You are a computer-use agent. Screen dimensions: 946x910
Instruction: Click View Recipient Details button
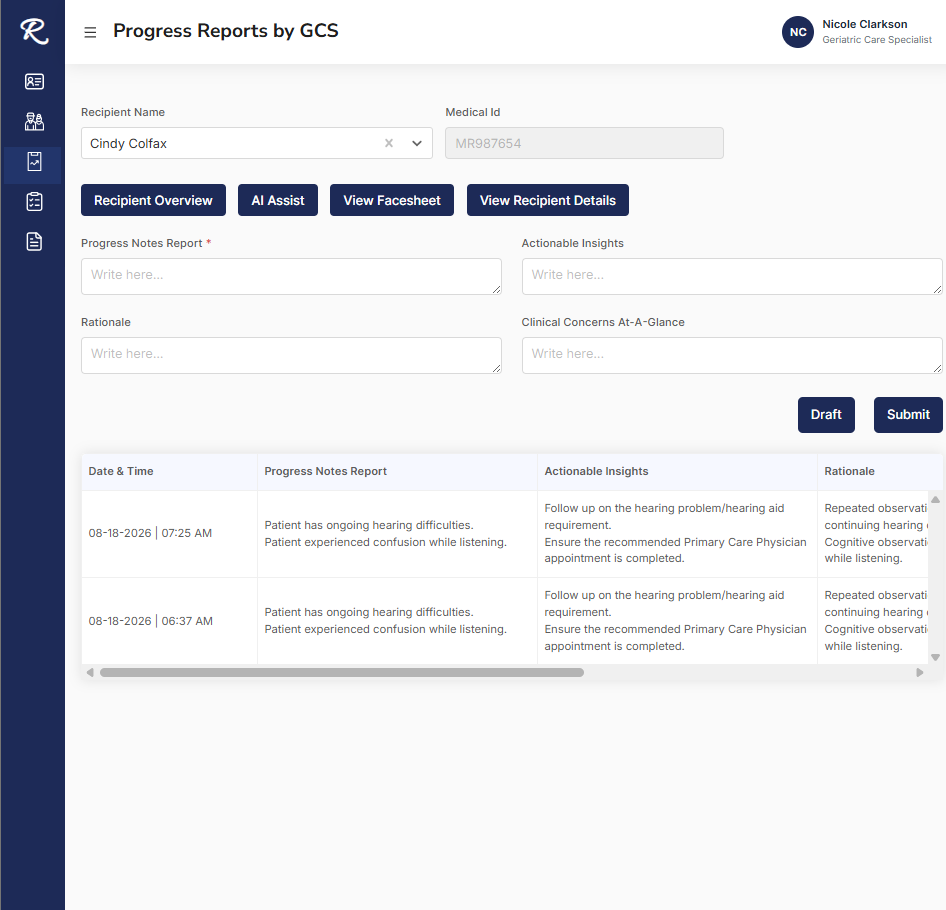click(x=548, y=200)
